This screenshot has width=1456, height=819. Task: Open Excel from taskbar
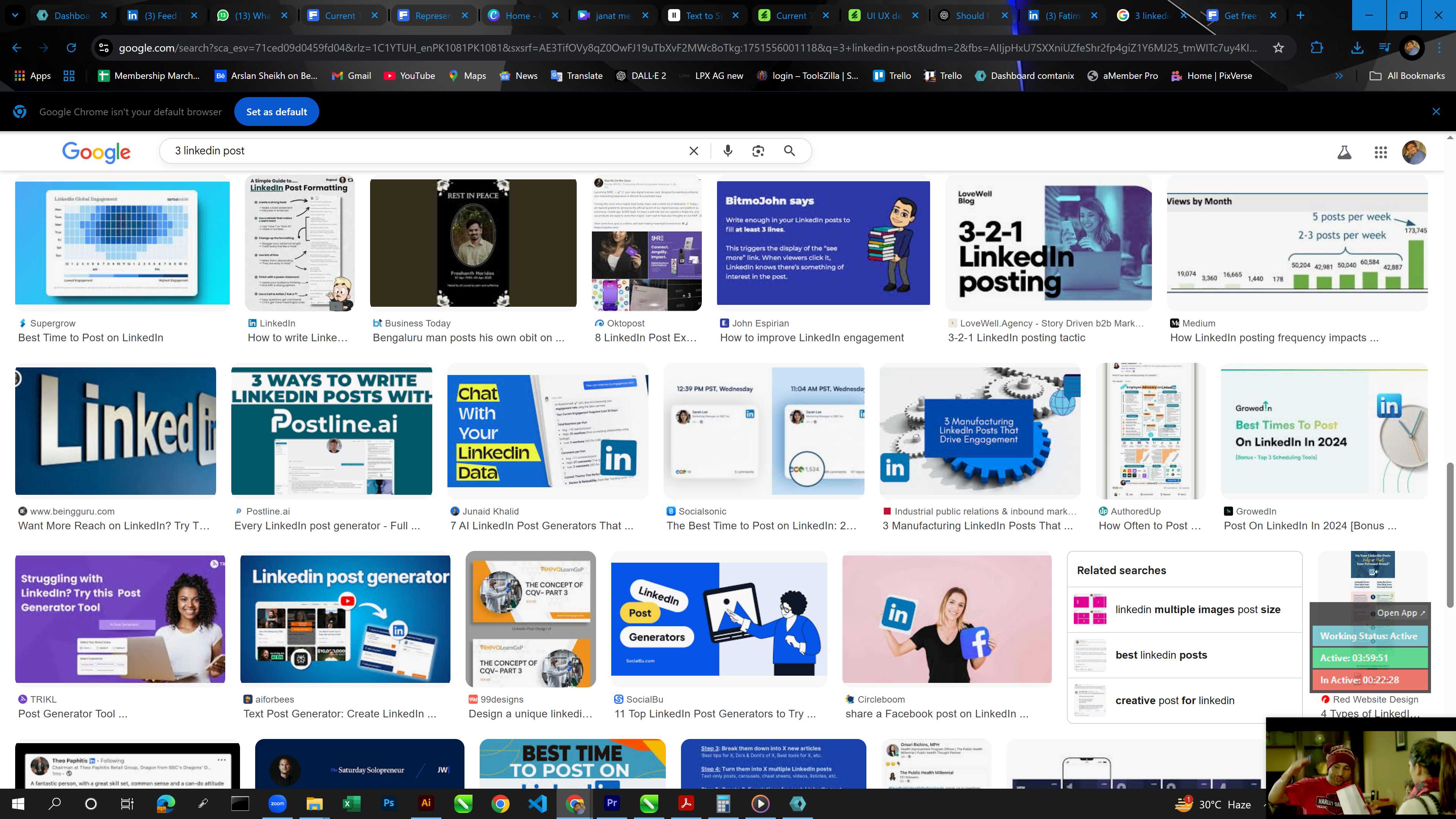(351, 804)
